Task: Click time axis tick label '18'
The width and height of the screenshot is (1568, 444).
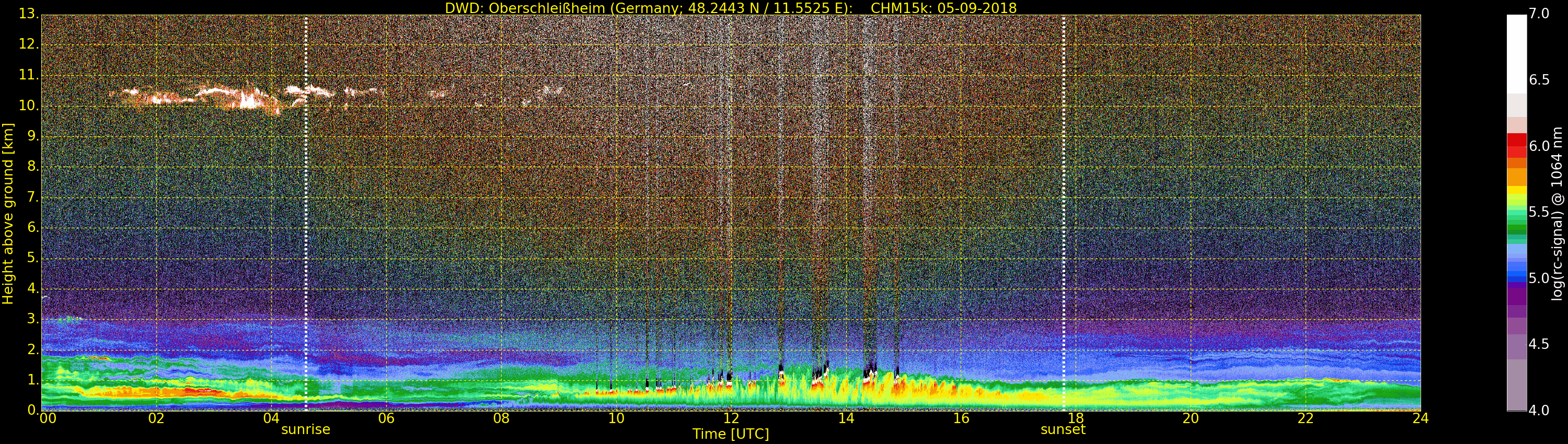Action: (x=1076, y=418)
